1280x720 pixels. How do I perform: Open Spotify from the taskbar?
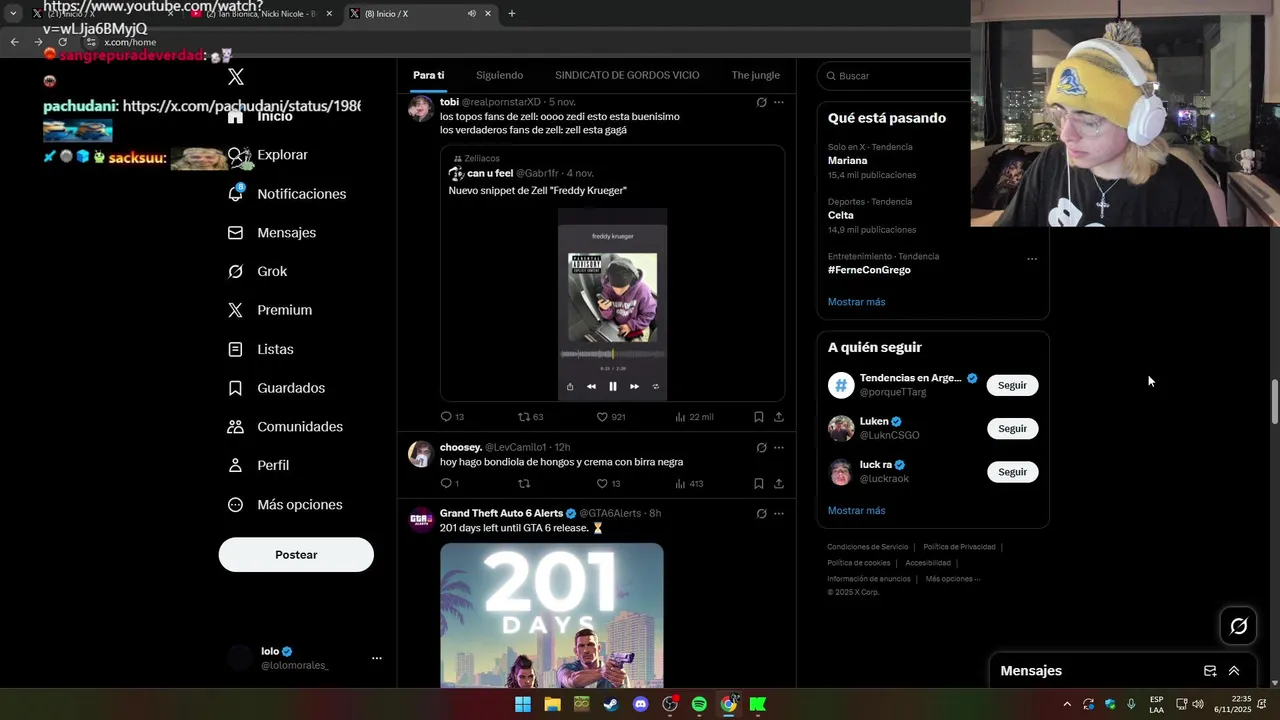point(699,704)
